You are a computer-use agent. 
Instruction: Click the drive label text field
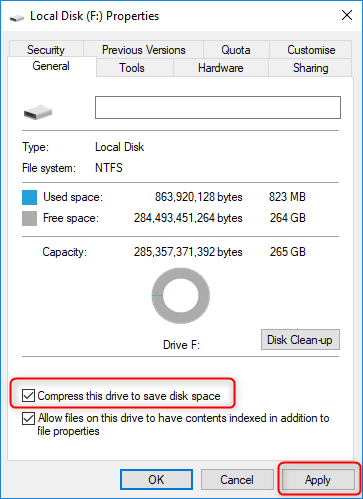click(x=218, y=108)
